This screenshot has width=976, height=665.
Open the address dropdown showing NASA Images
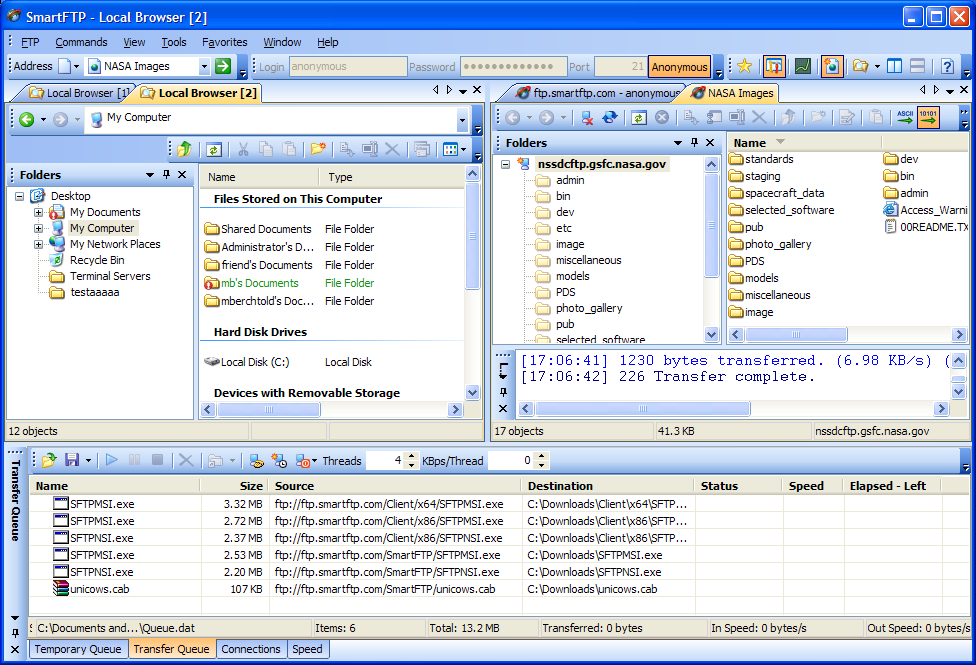click(x=204, y=67)
